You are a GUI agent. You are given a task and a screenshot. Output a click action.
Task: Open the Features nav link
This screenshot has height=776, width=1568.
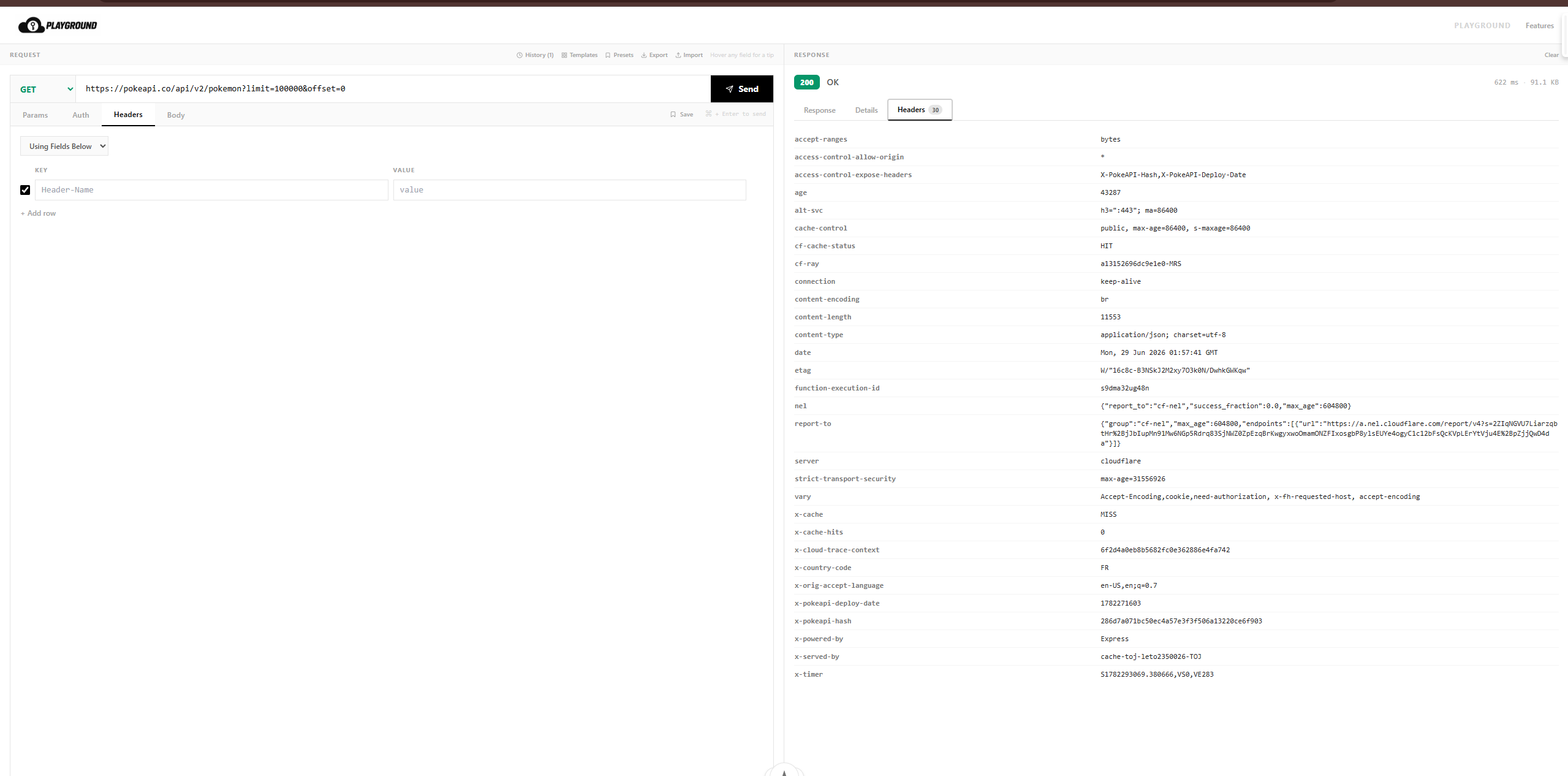[x=1539, y=26]
